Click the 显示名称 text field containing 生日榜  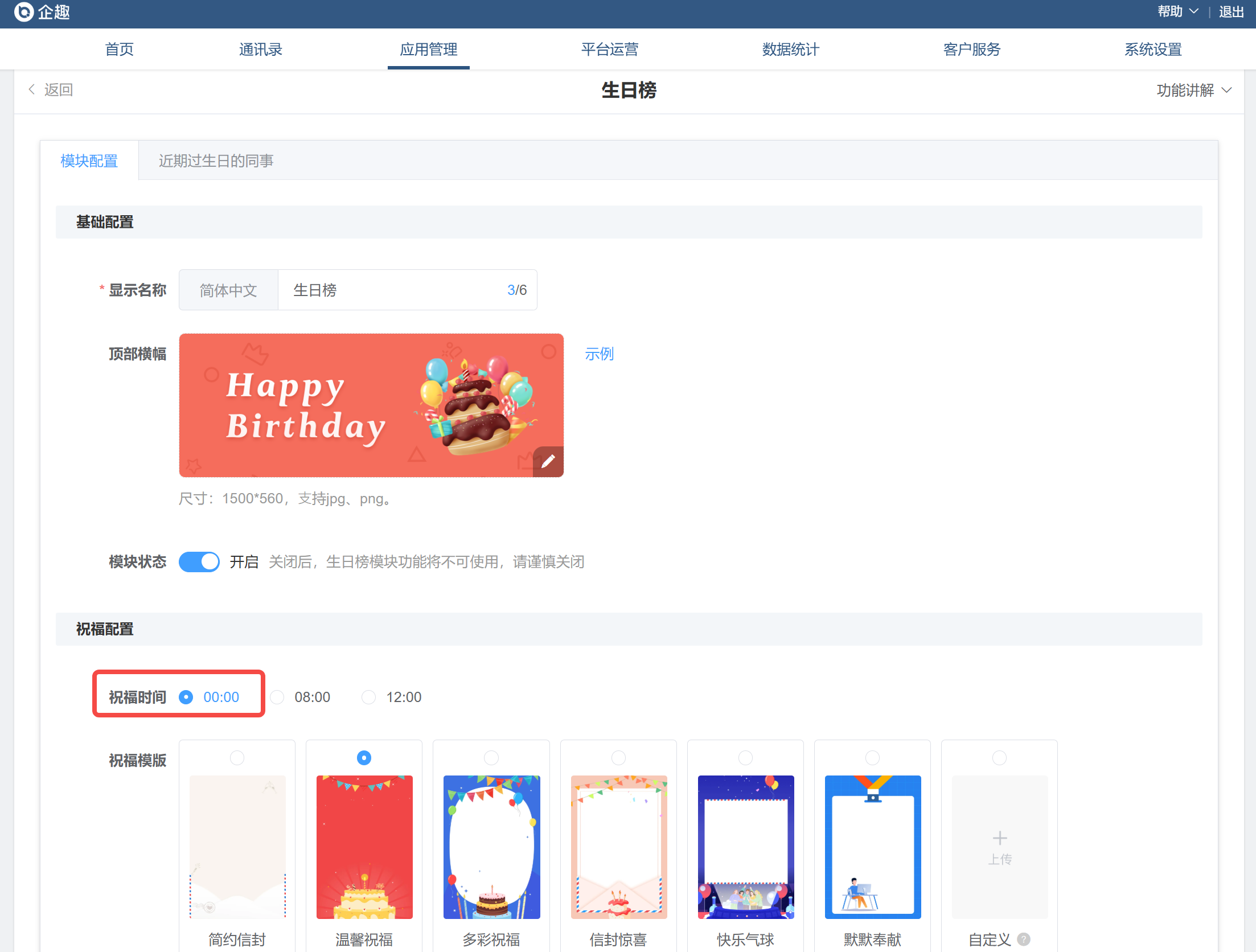tap(408, 290)
